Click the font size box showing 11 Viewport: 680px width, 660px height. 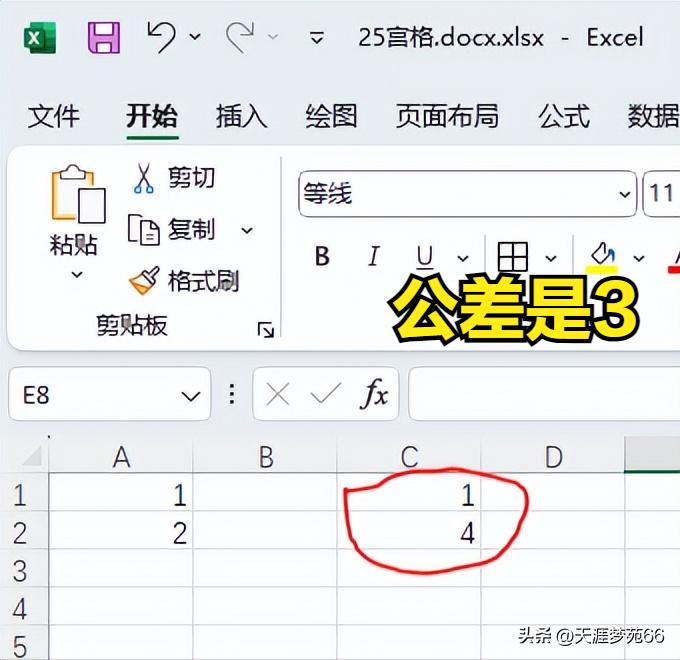[x=661, y=193]
